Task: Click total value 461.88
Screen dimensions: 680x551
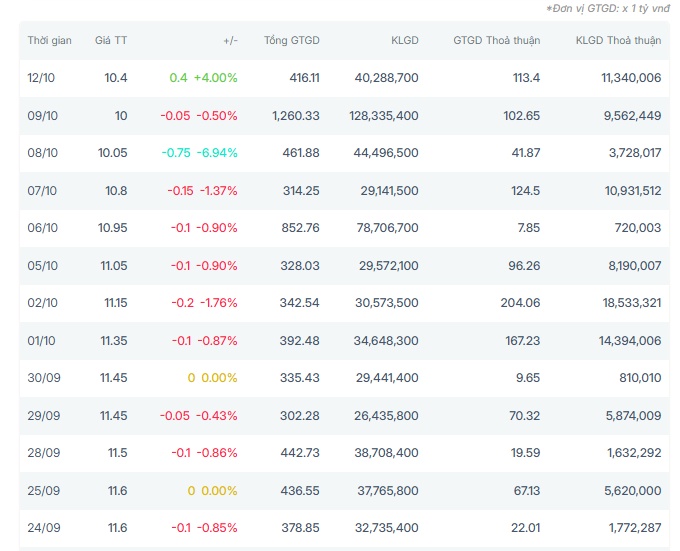Action: click(x=301, y=153)
